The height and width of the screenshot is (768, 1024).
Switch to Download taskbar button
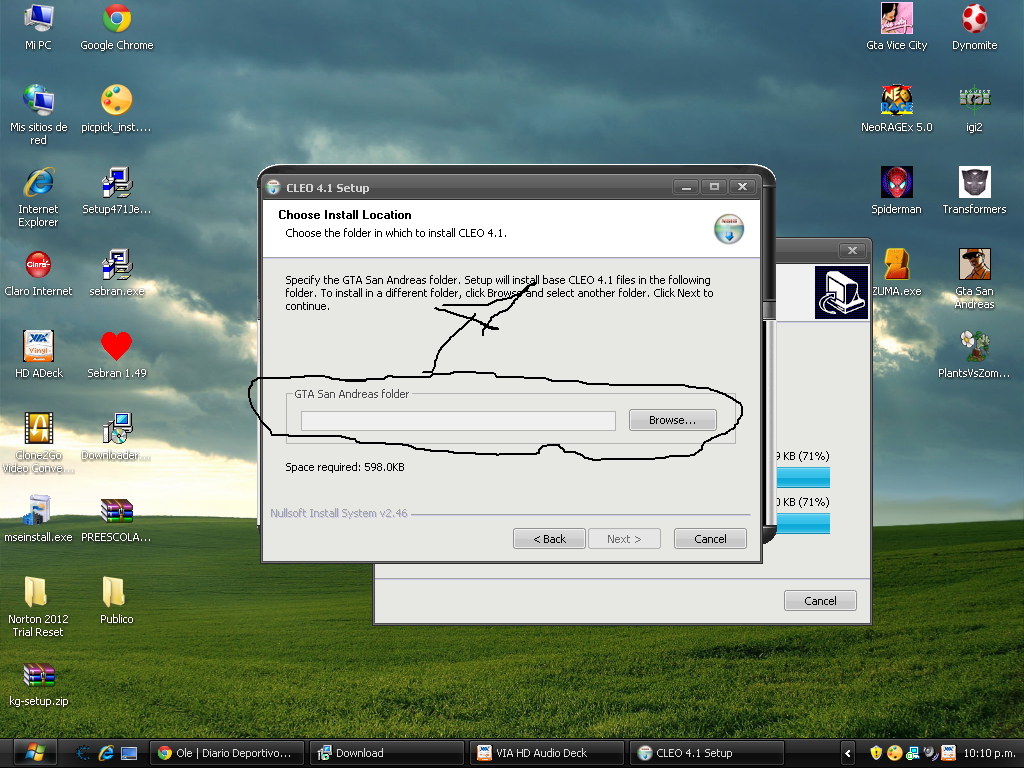coord(387,753)
